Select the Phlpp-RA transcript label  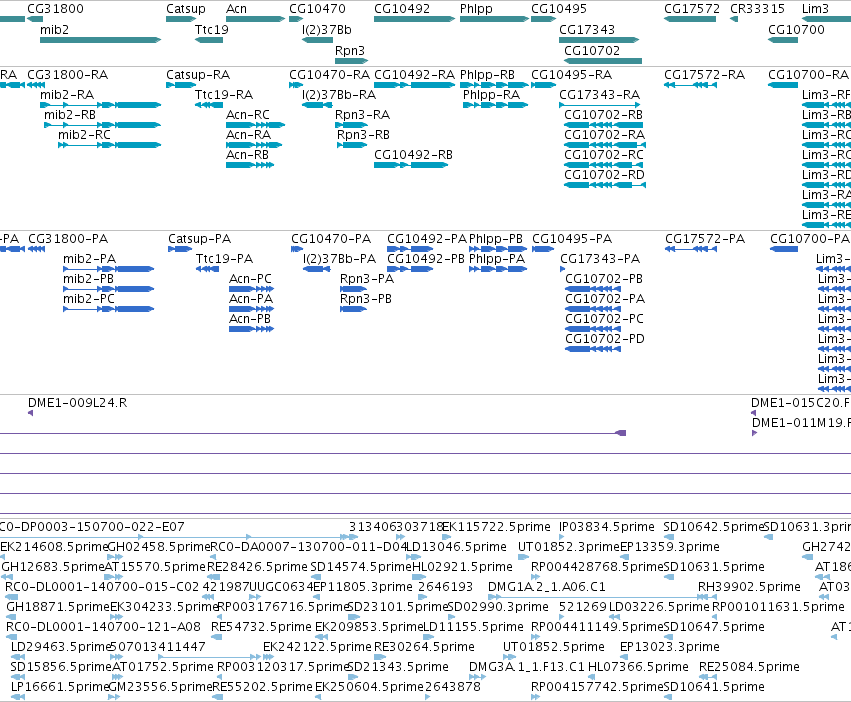tap(491, 94)
